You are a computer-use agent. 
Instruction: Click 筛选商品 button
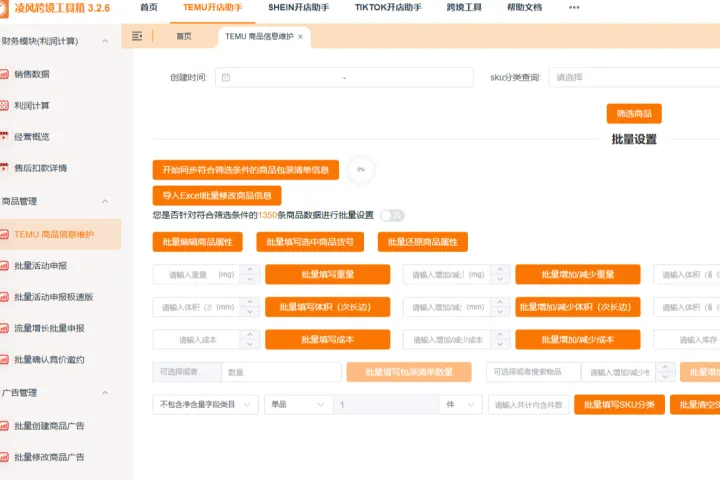pyautogui.click(x=634, y=113)
